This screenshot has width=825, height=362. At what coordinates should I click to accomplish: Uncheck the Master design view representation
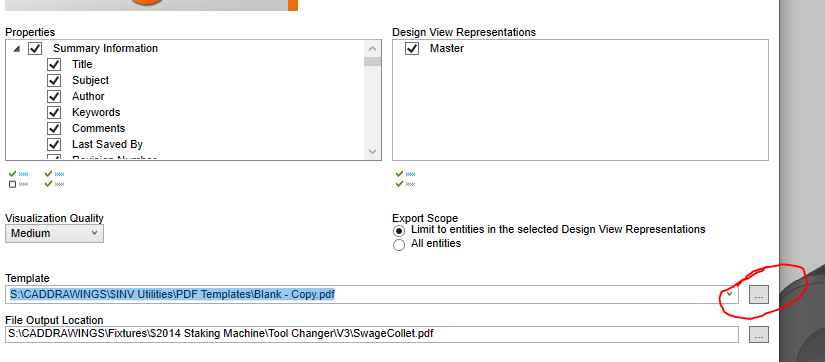click(412, 48)
